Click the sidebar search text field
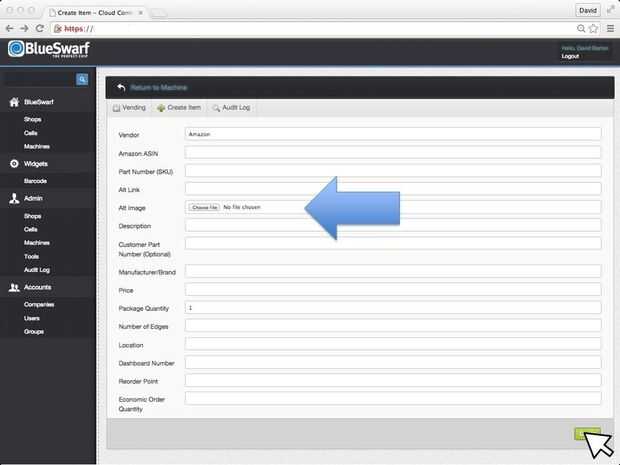Screen dimensions: 620x465 [39, 79]
